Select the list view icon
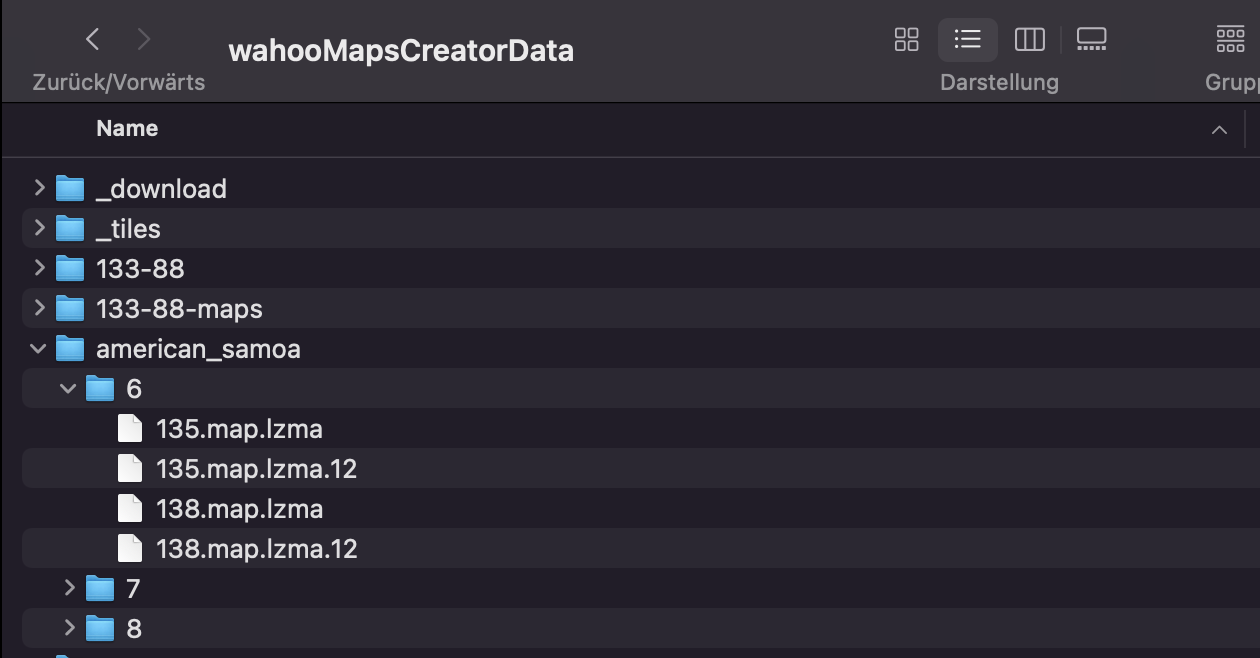This screenshot has height=658, width=1260. tap(967, 40)
